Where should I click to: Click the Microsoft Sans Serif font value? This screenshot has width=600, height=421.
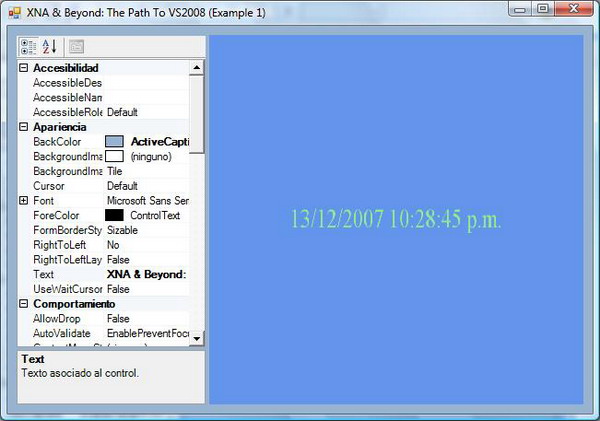pos(148,201)
